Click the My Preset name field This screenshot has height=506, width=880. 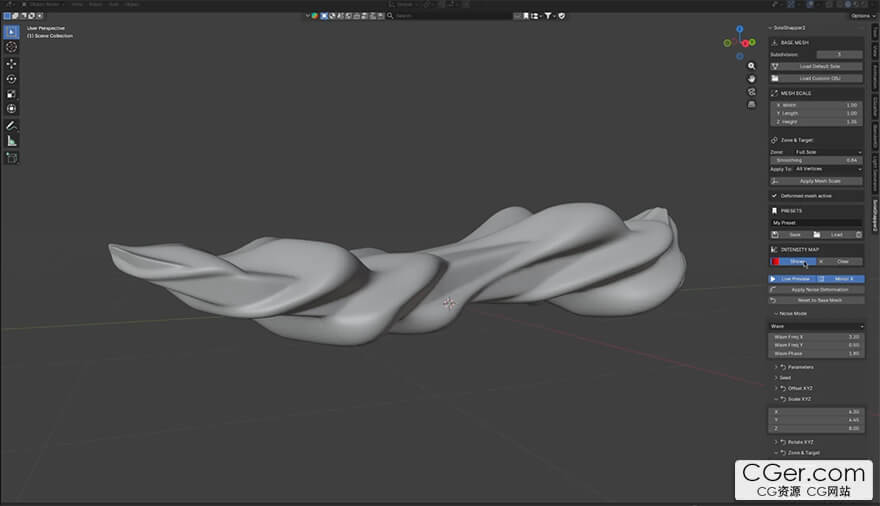point(816,223)
